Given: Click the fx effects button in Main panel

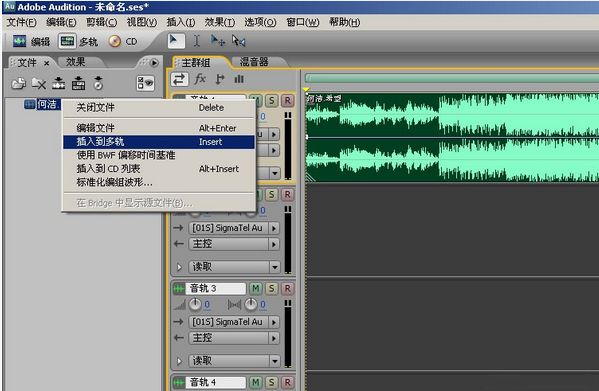Looking at the screenshot, I should click(200, 79).
